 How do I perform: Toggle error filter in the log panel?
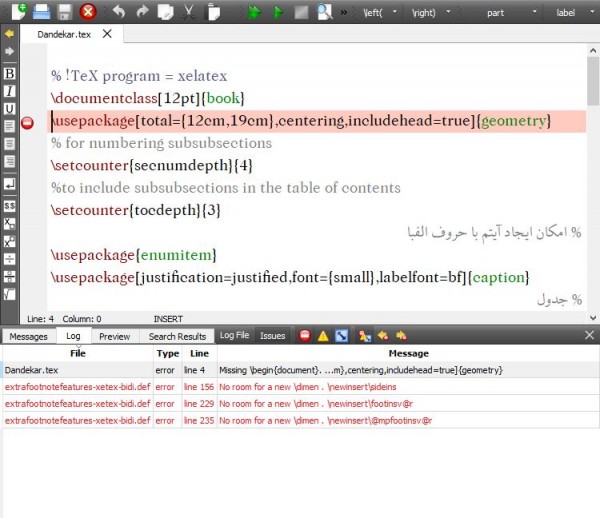tap(305, 336)
